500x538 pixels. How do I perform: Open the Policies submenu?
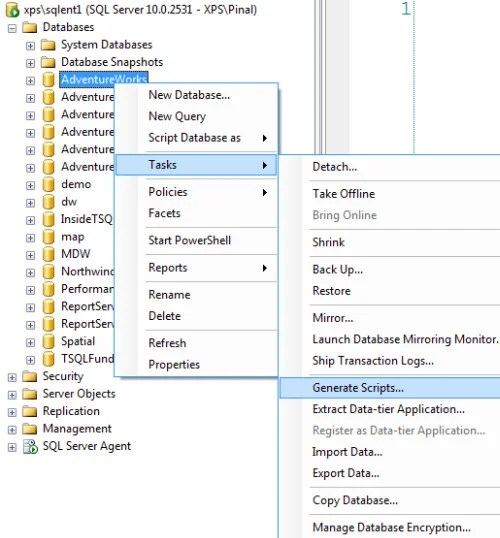[x=196, y=192]
